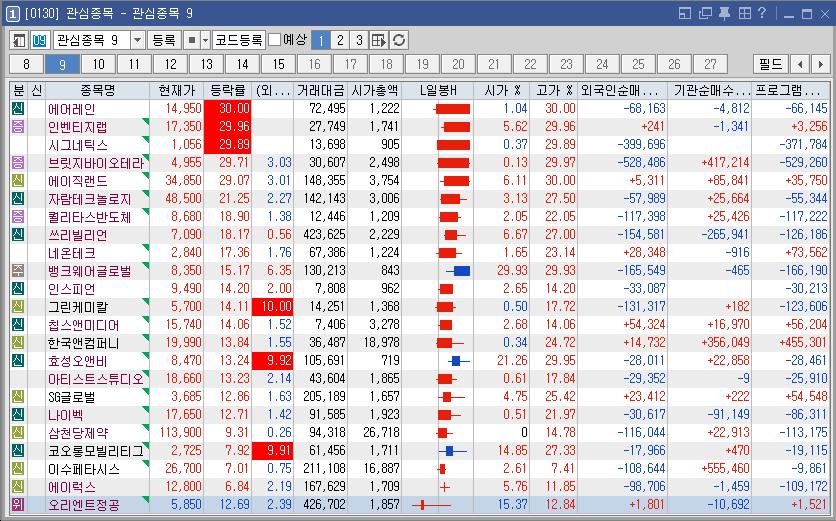Click the window layout icon in title bar
The width and height of the screenshot is (836, 521).
point(685,13)
